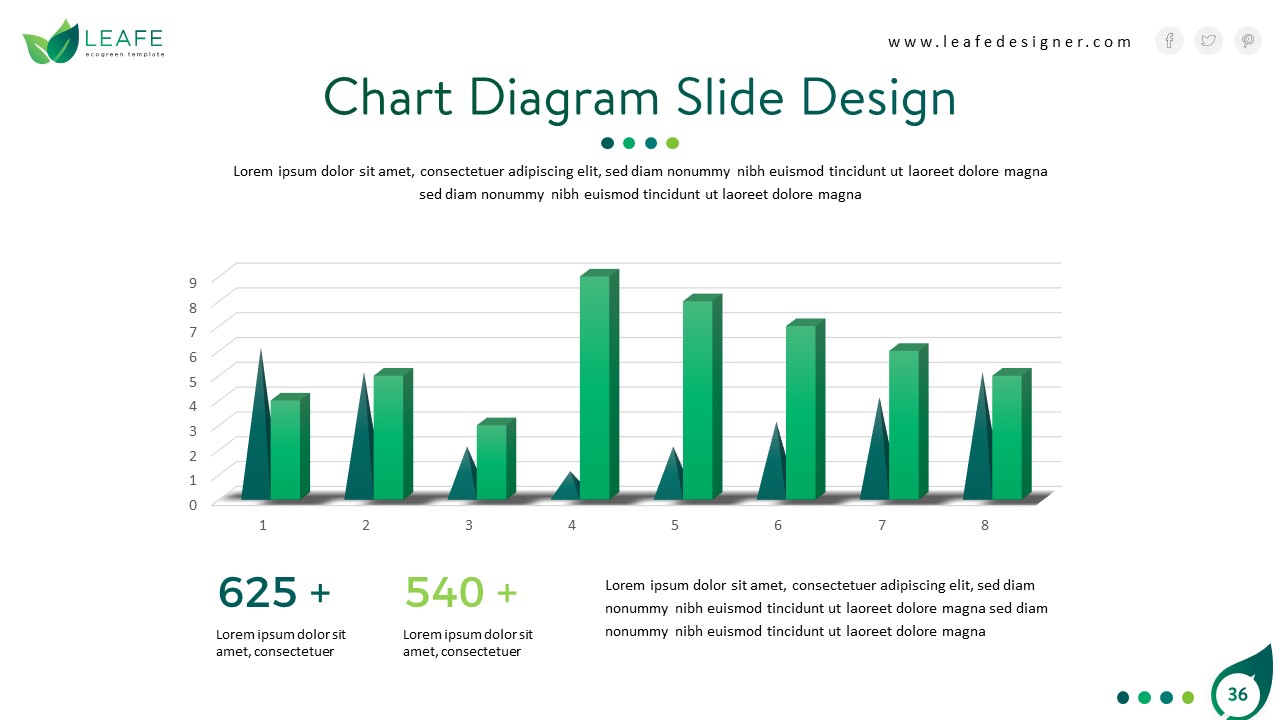Open the www.leafedesigner.com link
The image size is (1280, 720).
(x=1010, y=42)
